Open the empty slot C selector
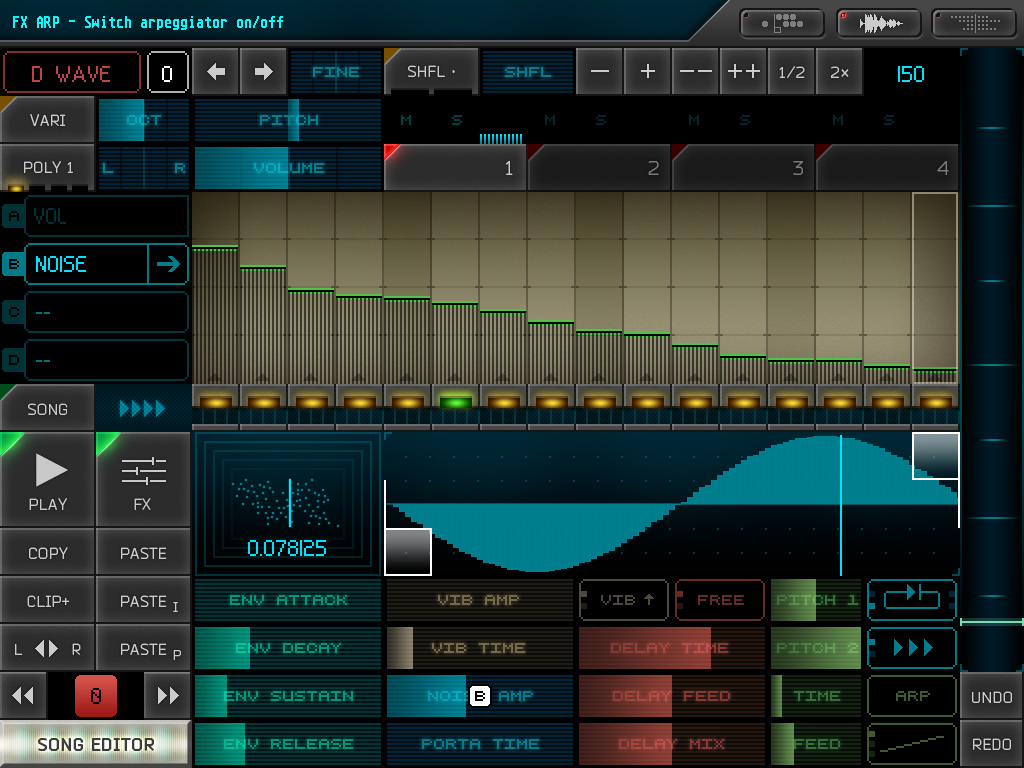The width and height of the screenshot is (1024, 768). tap(107, 312)
